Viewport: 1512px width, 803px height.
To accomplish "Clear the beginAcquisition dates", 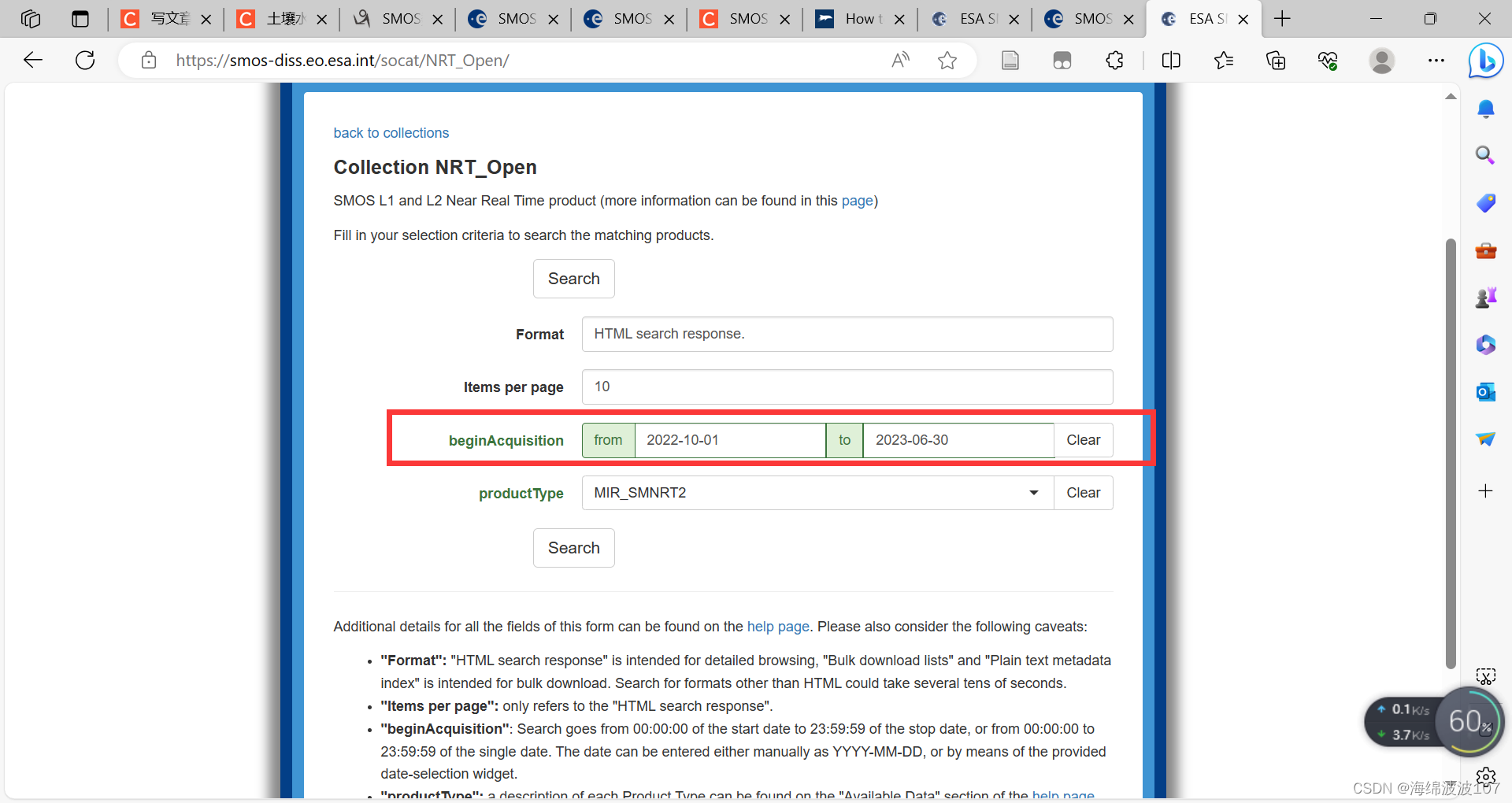I will click(1083, 440).
